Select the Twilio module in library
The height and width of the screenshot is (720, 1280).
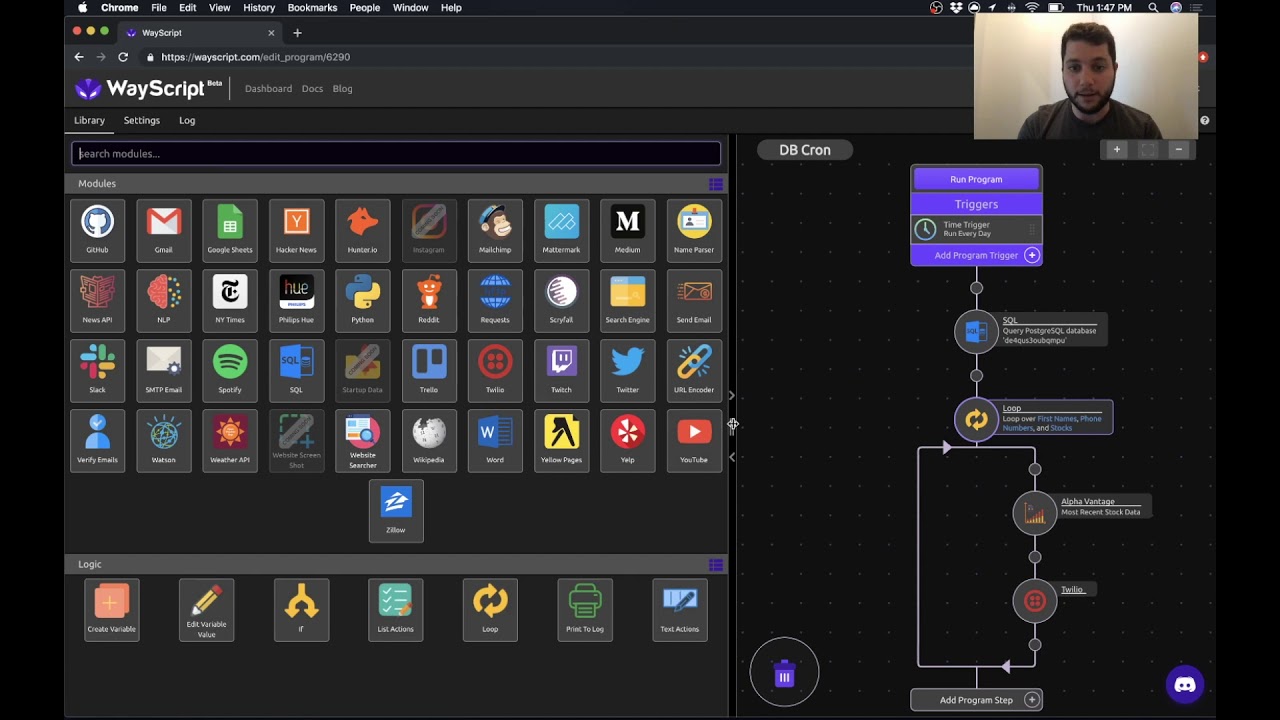[495, 370]
